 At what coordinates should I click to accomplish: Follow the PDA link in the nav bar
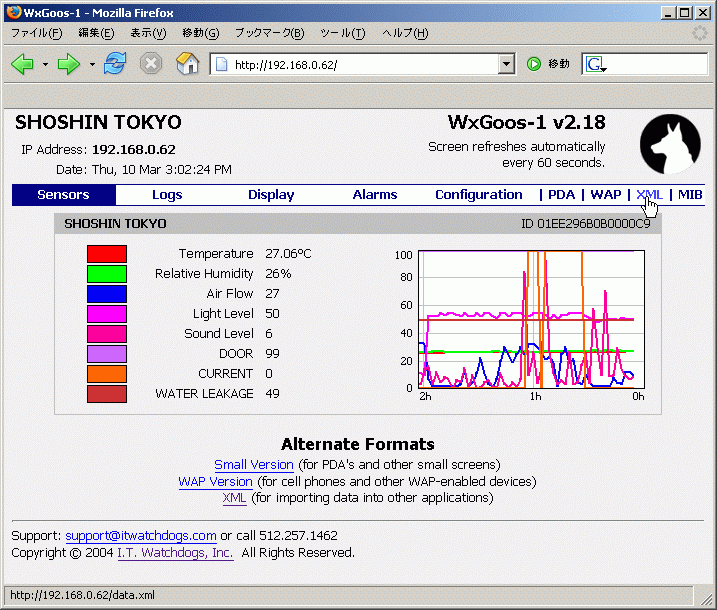point(562,195)
